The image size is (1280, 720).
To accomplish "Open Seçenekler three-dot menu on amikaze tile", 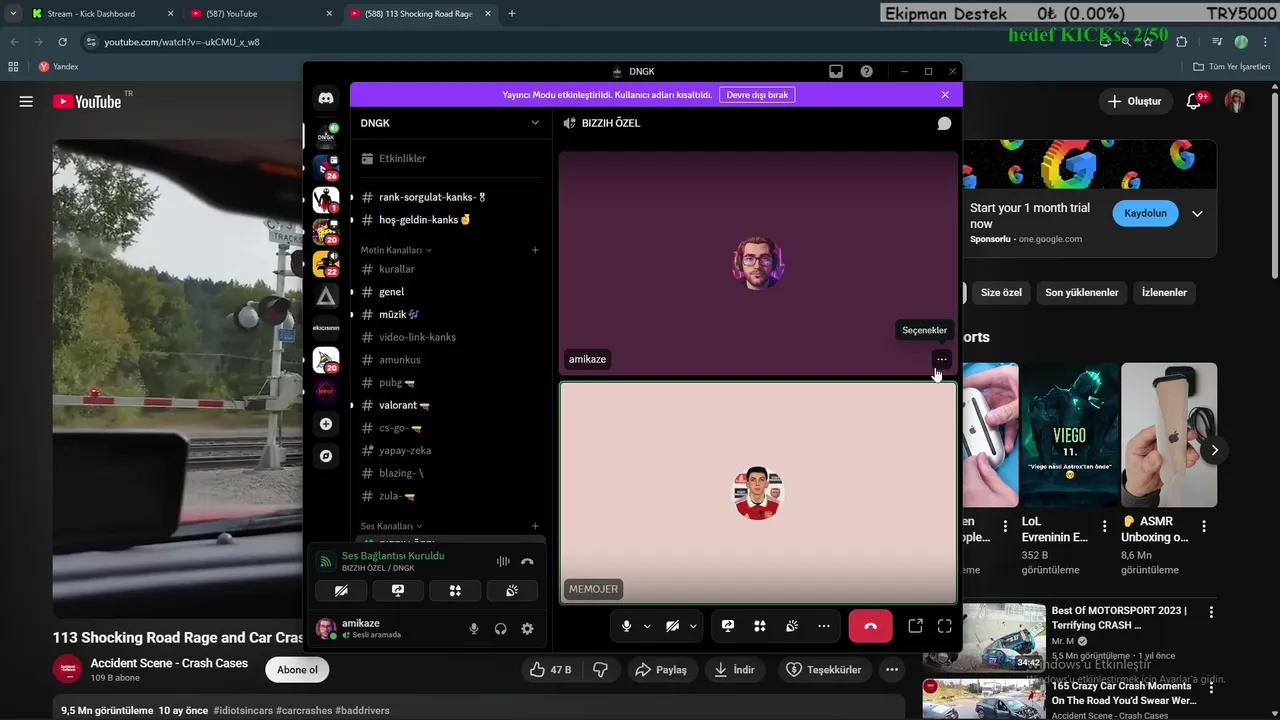I will (x=942, y=359).
